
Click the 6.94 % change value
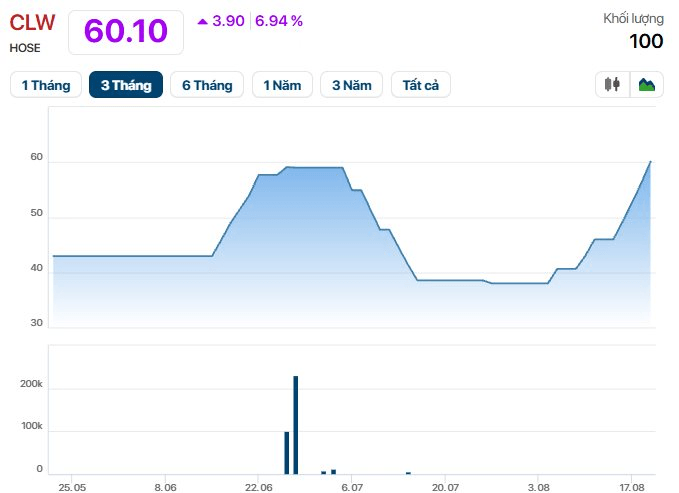click(279, 21)
